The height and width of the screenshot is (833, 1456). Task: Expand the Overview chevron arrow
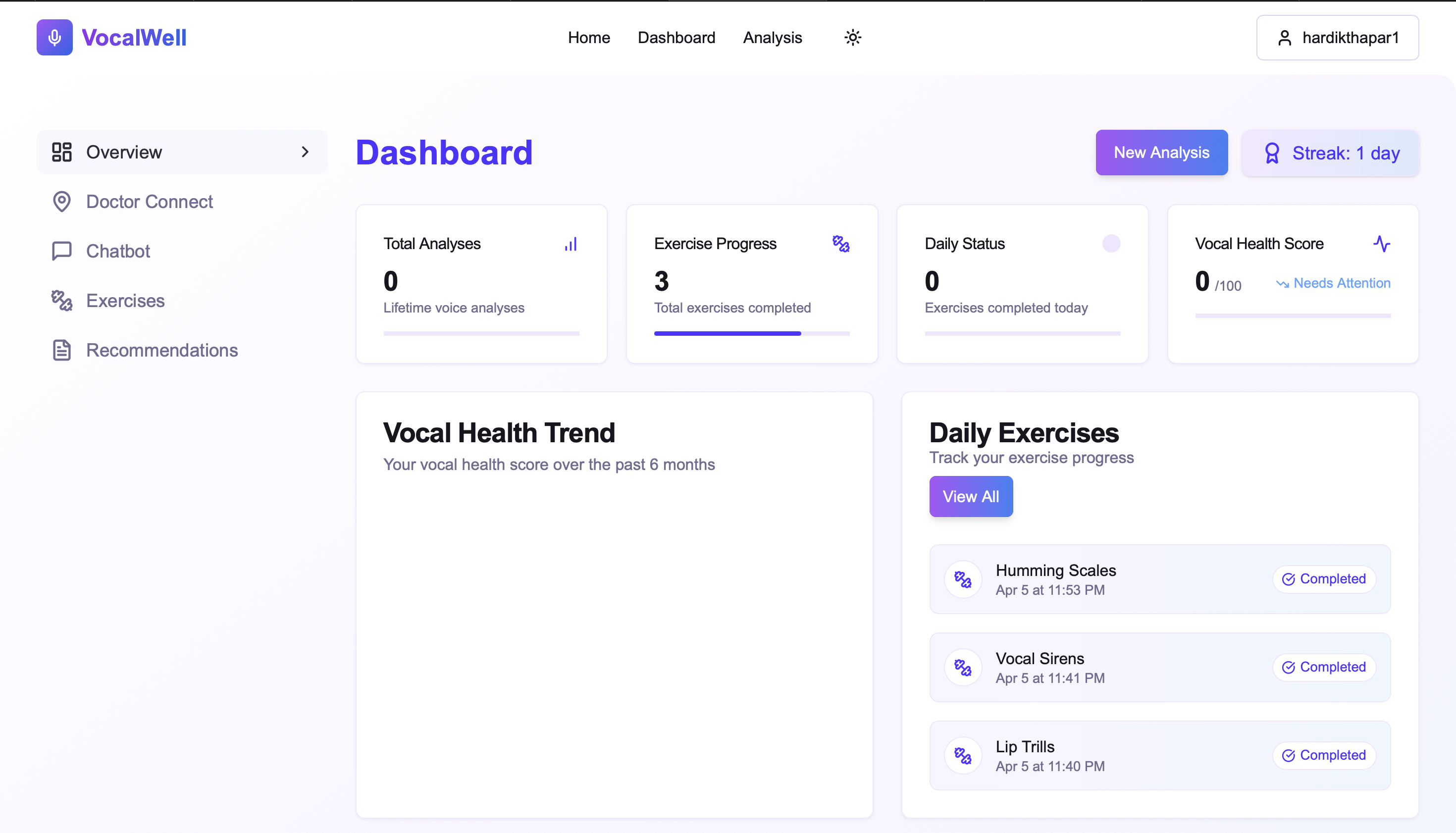305,152
